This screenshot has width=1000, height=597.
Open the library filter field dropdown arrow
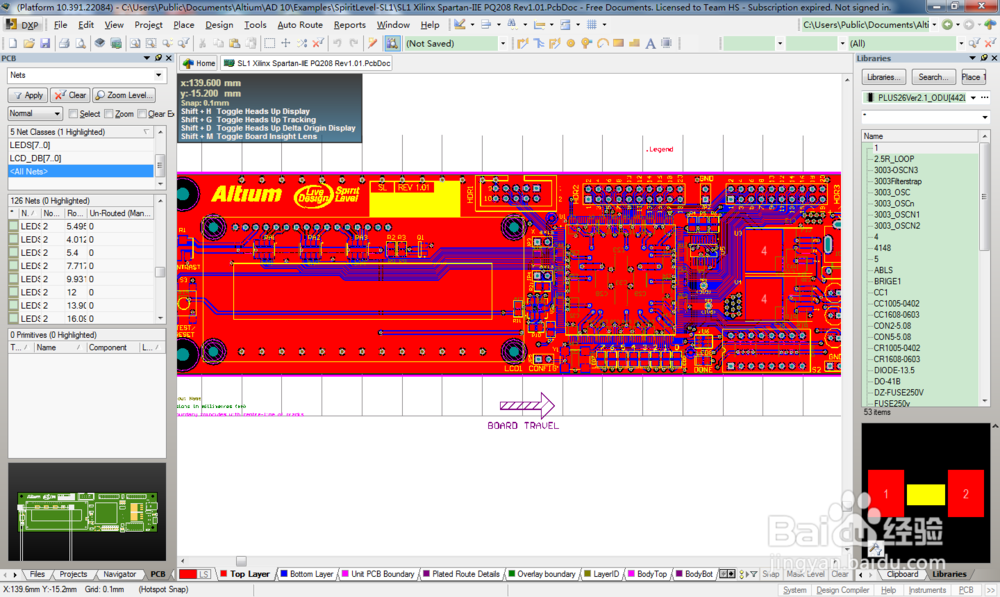pos(985,117)
